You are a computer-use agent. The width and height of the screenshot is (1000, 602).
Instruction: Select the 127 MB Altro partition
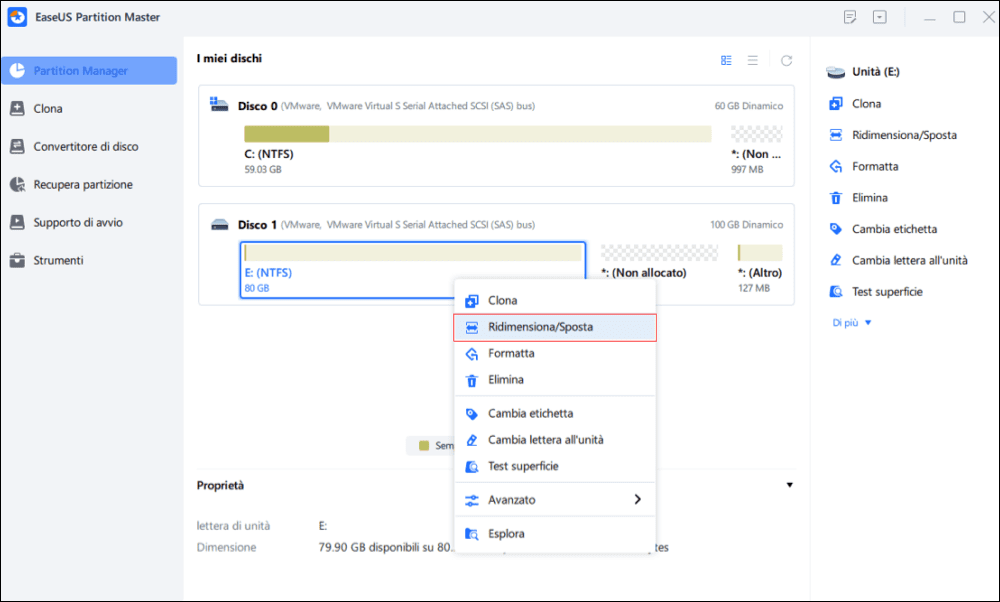[760, 268]
